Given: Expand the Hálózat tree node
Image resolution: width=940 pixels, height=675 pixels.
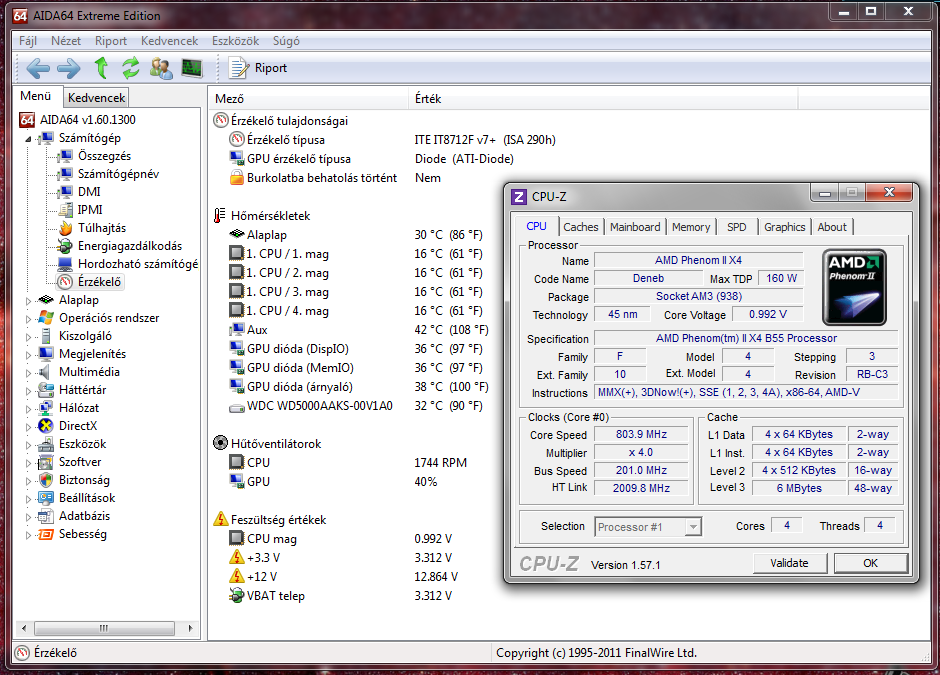Looking at the screenshot, I should (x=28, y=408).
